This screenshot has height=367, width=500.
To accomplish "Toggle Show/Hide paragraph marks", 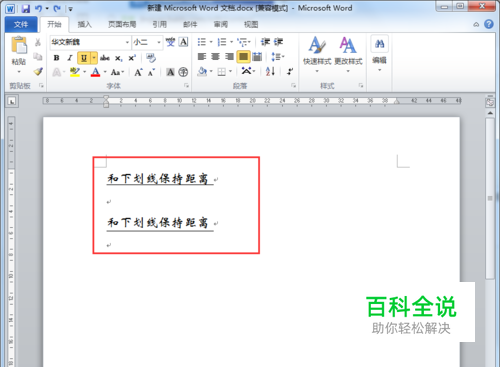I will (290, 71).
